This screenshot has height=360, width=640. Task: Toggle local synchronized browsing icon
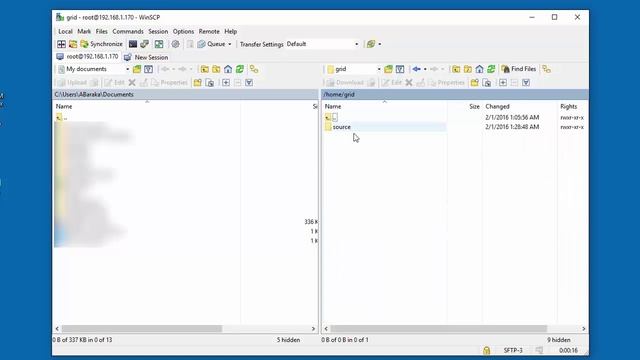254,69
